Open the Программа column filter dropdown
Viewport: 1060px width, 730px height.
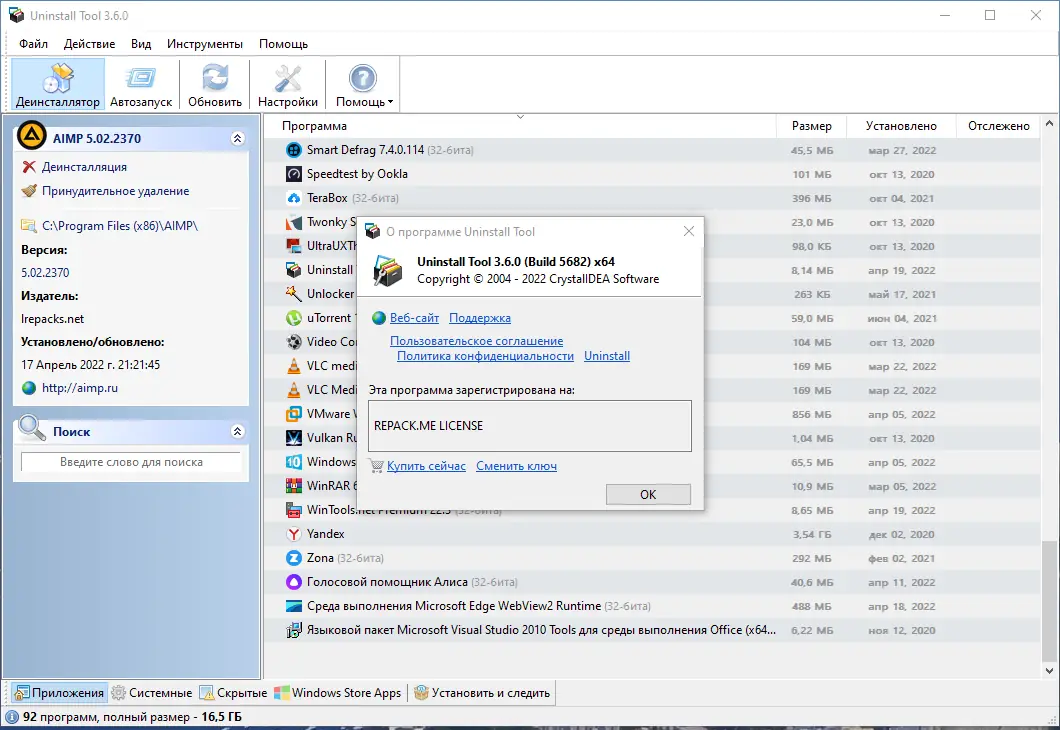[x=520, y=117]
